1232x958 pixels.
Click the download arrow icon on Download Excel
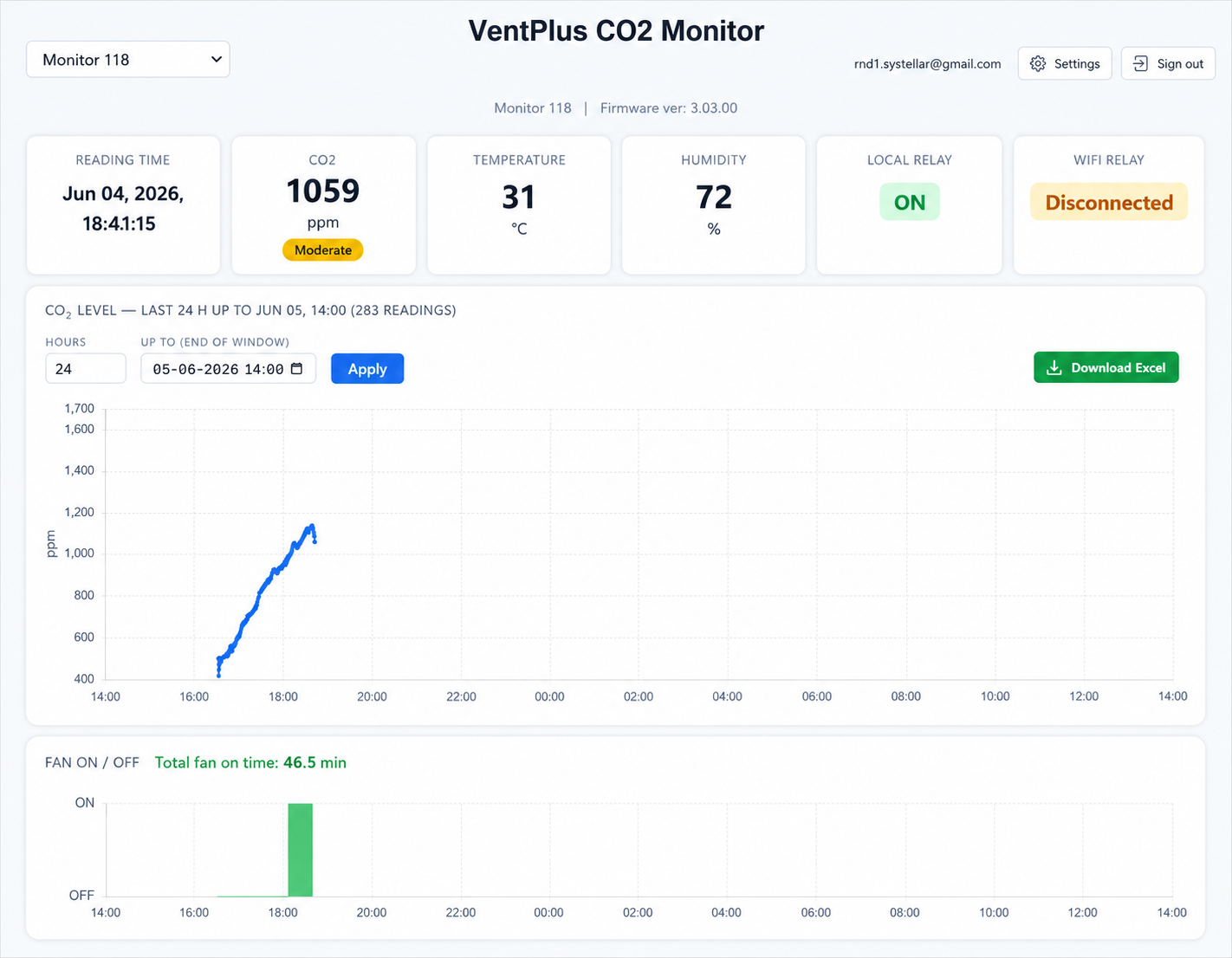click(1054, 367)
